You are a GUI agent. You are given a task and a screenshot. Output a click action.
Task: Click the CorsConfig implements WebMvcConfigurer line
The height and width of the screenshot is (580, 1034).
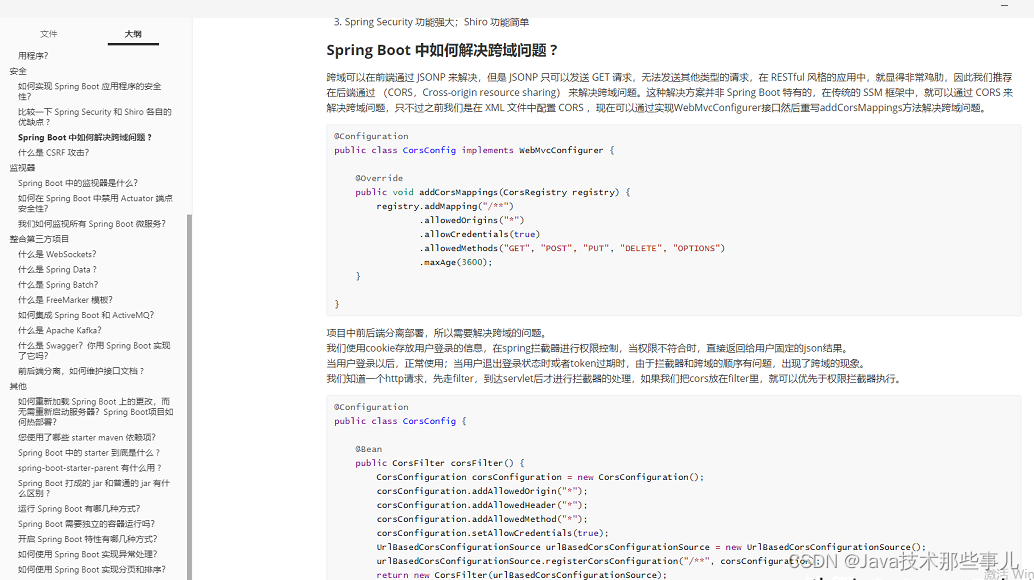coord(474,150)
